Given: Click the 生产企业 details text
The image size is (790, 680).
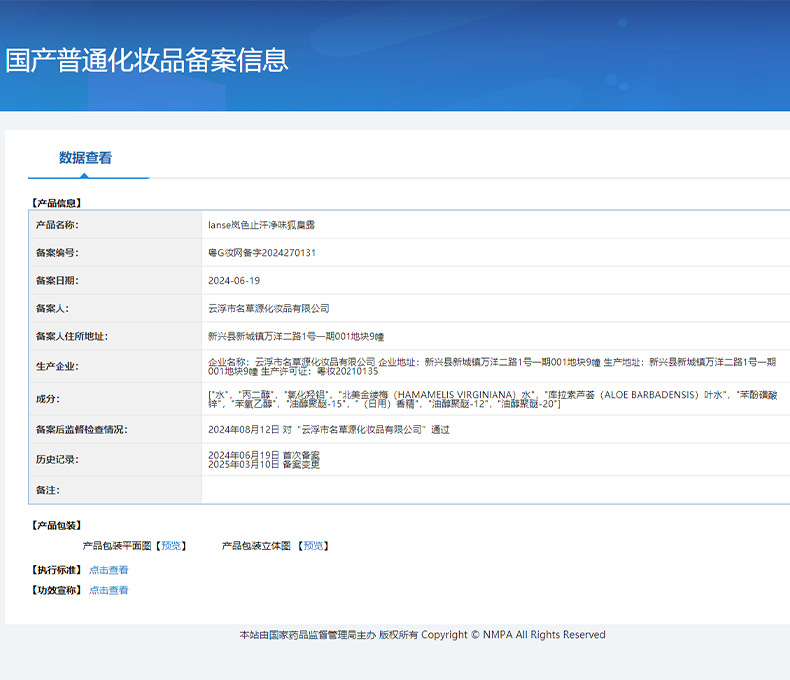Looking at the screenshot, I should coord(492,366).
